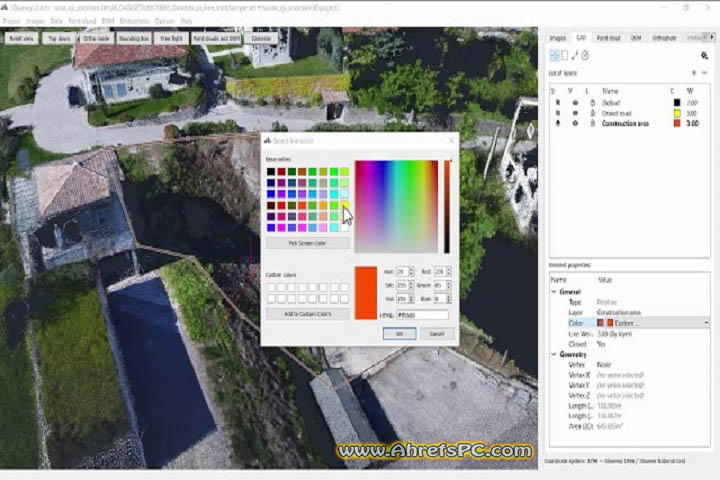The height and width of the screenshot is (480, 720).
Task: Select the black basic color swatch
Action: [271, 171]
